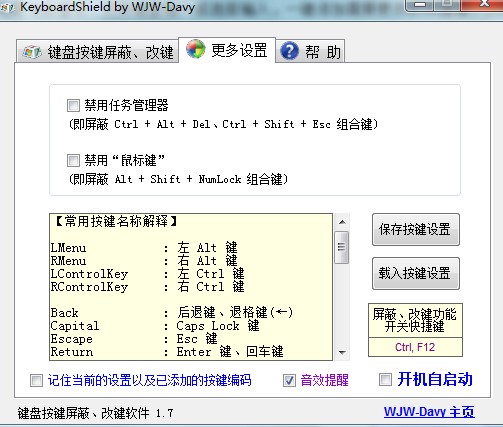The image size is (503, 427).
Task: Click the 键盘按键屏蔽、改键软件 1.7 status text
Action: tap(96, 413)
